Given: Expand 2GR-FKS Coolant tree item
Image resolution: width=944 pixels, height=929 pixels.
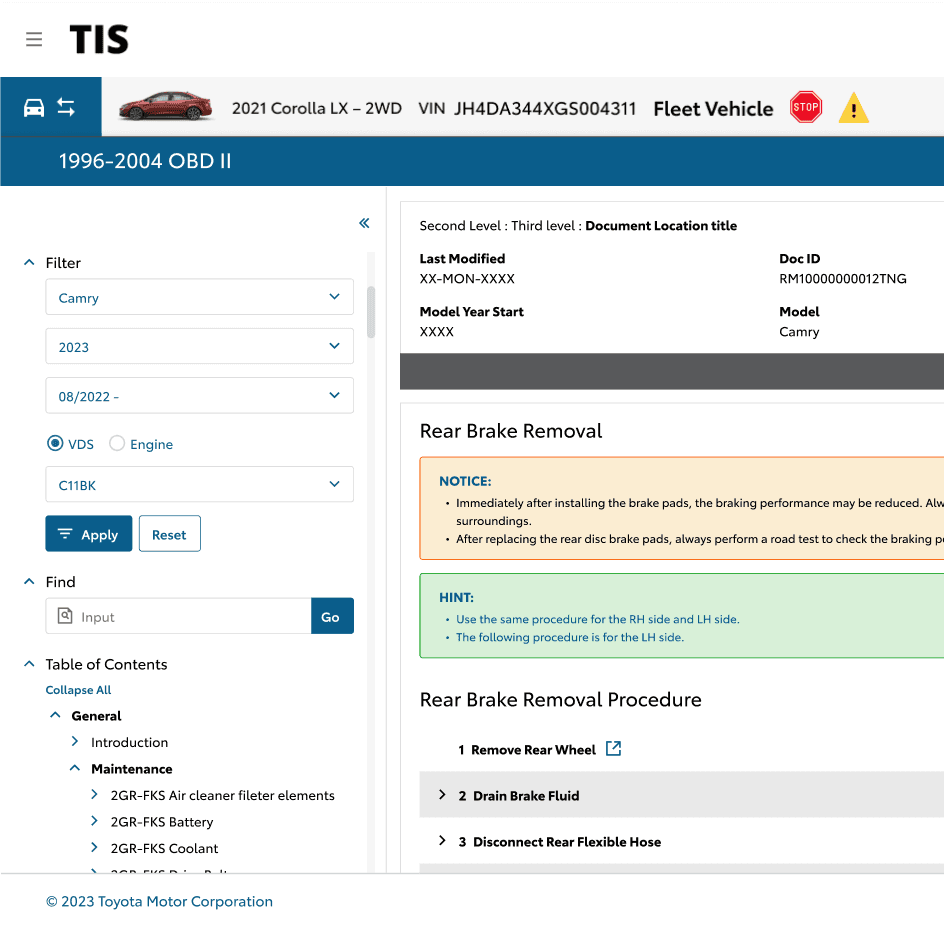Looking at the screenshot, I should pos(94,848).
